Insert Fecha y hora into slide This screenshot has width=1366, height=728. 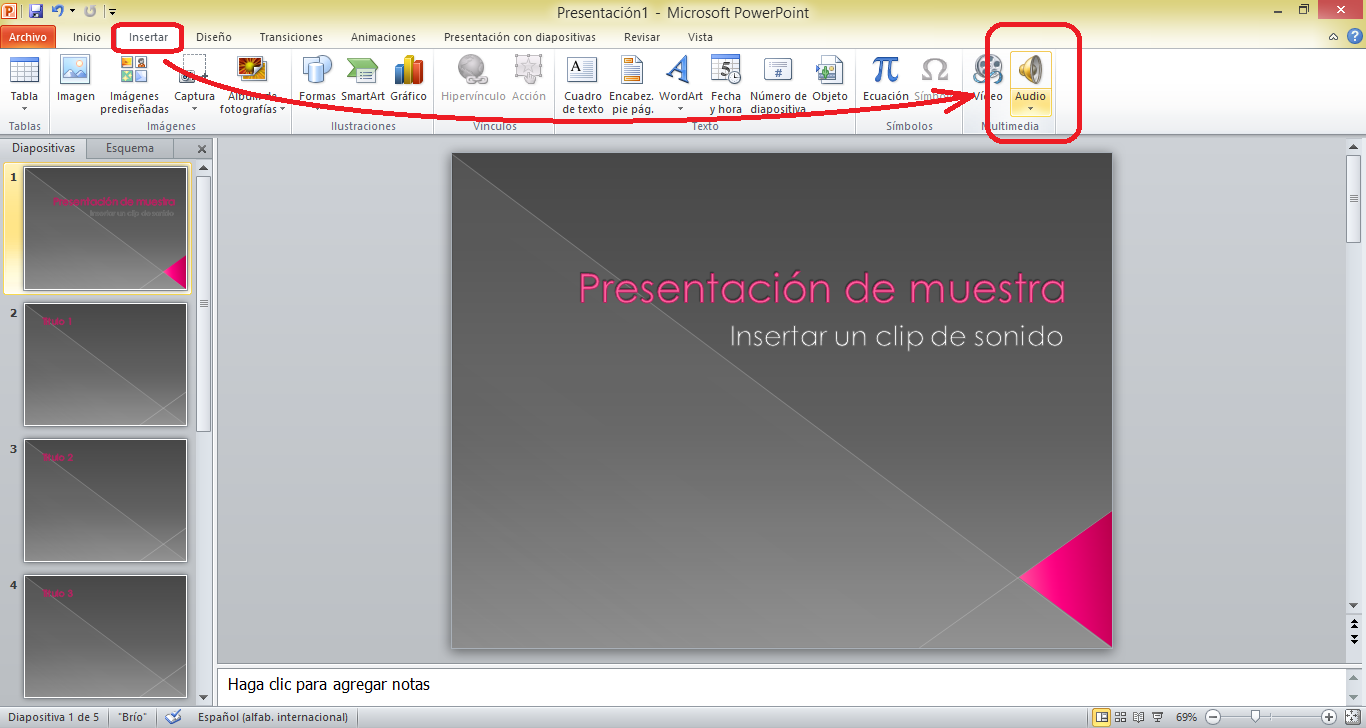[725, 72]
